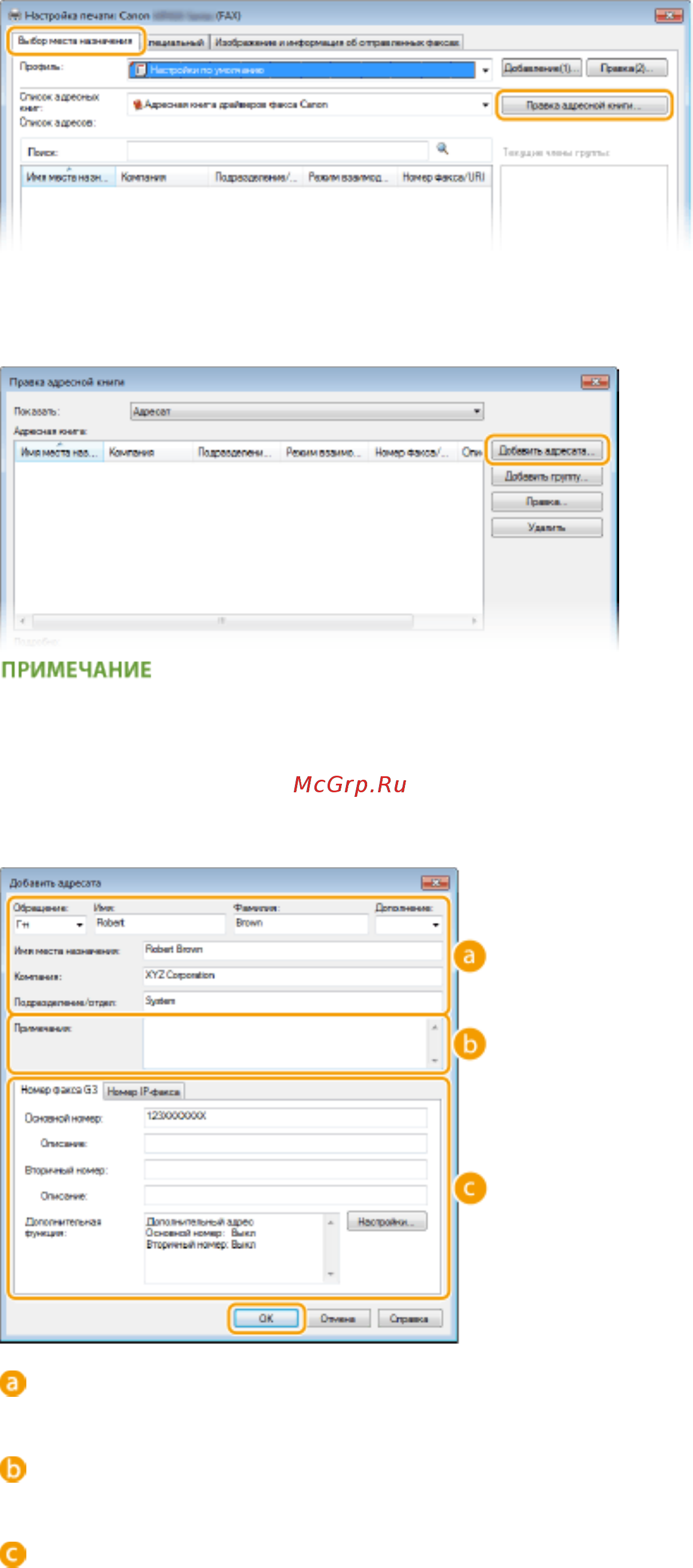
Task: Click the search magnifier icon
Action: click(x=443, y=148)
